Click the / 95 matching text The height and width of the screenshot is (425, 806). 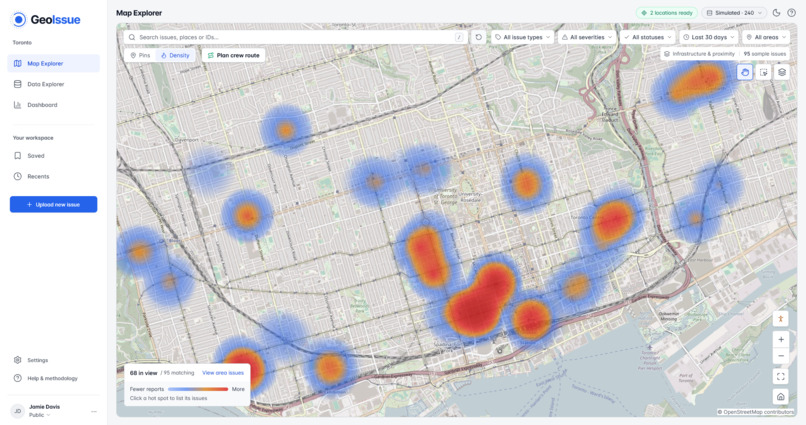pos(177,373)
